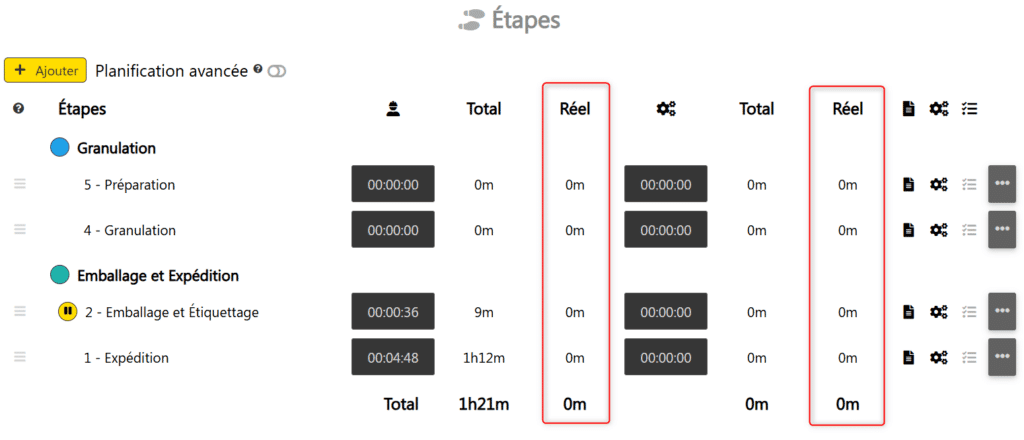Click the 00:04:48 labor timer for Expédition
Viewport: 1024px width, 440px height.
pos(393,357)
